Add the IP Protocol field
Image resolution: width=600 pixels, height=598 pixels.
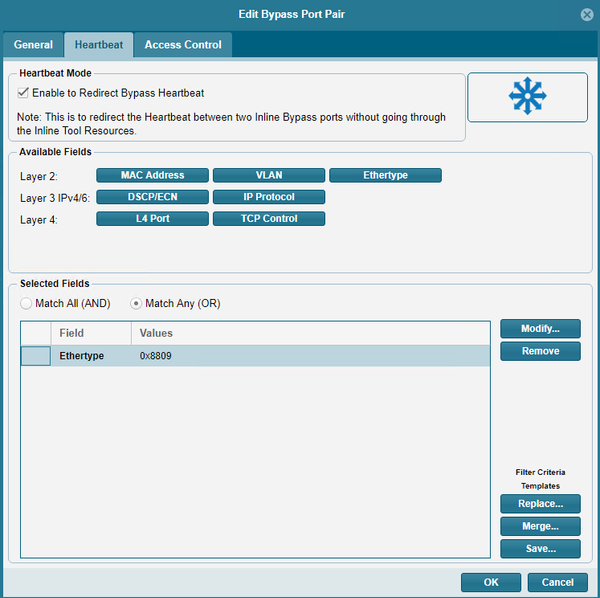269,197
